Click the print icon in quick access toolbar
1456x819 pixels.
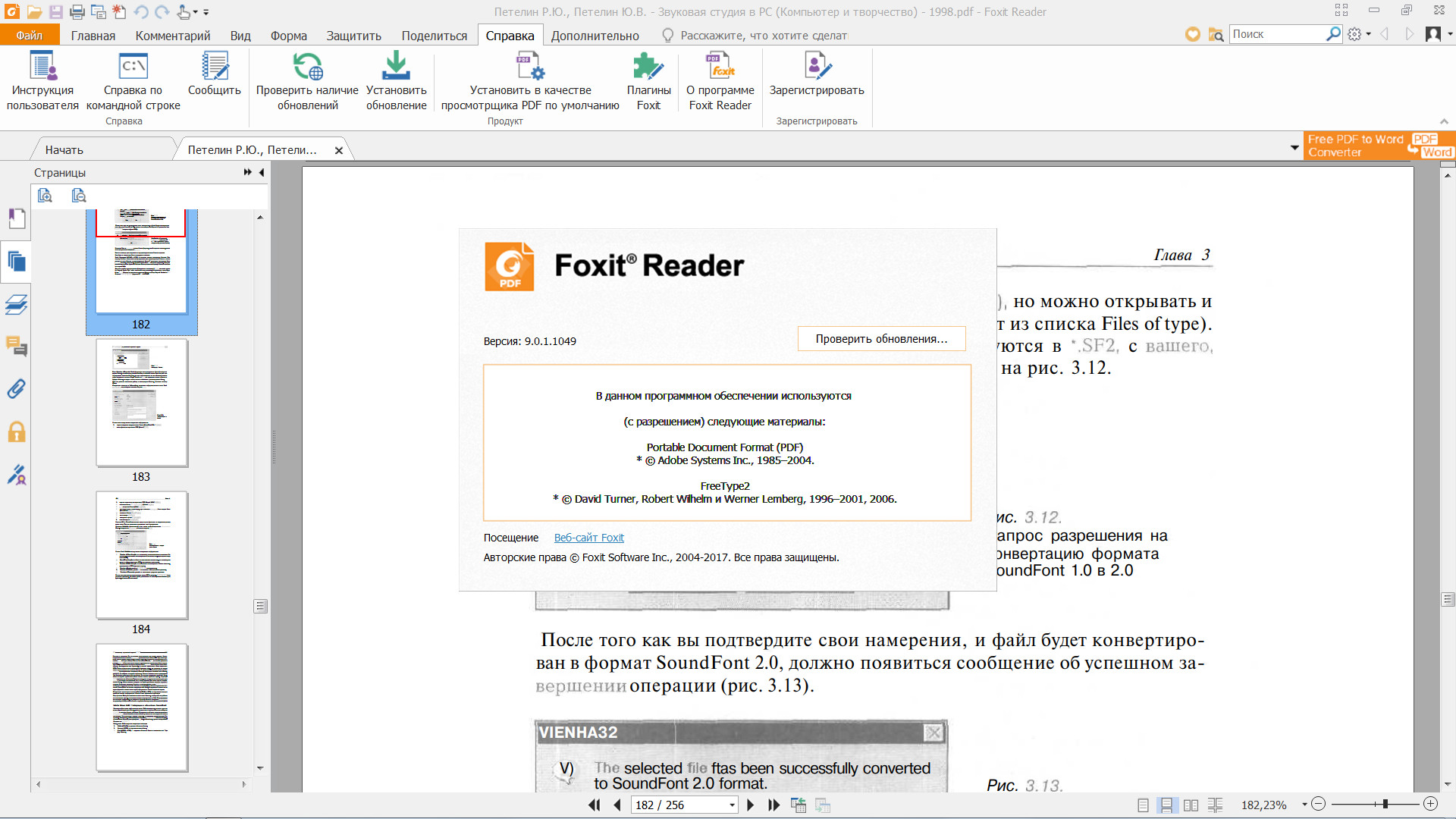click(x=77, y=12)
